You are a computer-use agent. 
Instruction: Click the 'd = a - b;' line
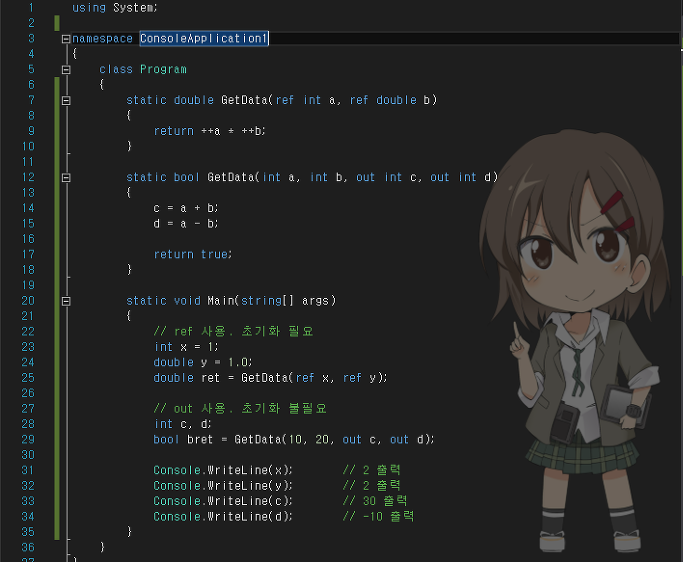click(186, 223)
